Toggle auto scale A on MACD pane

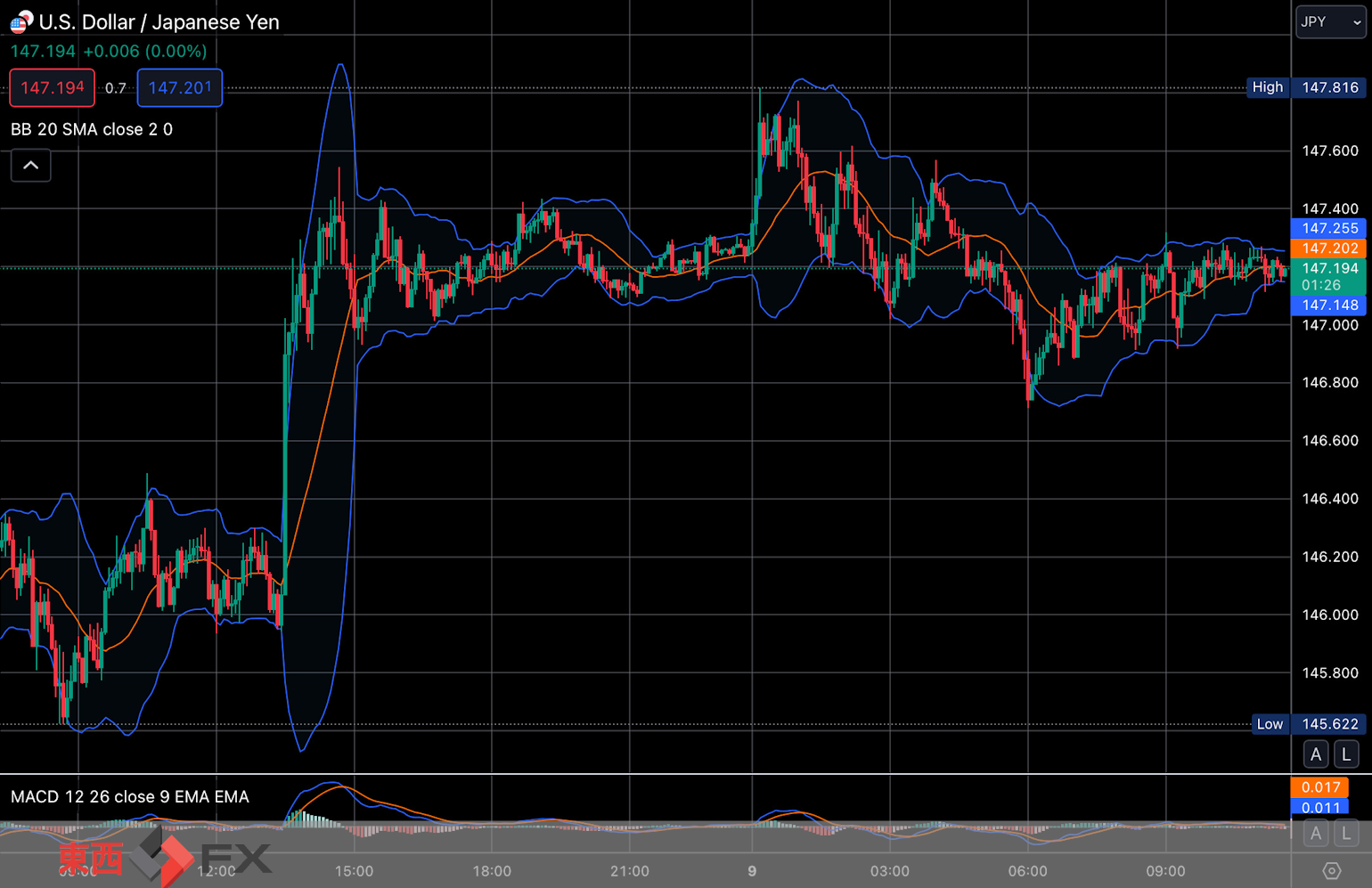point(1316,834)
